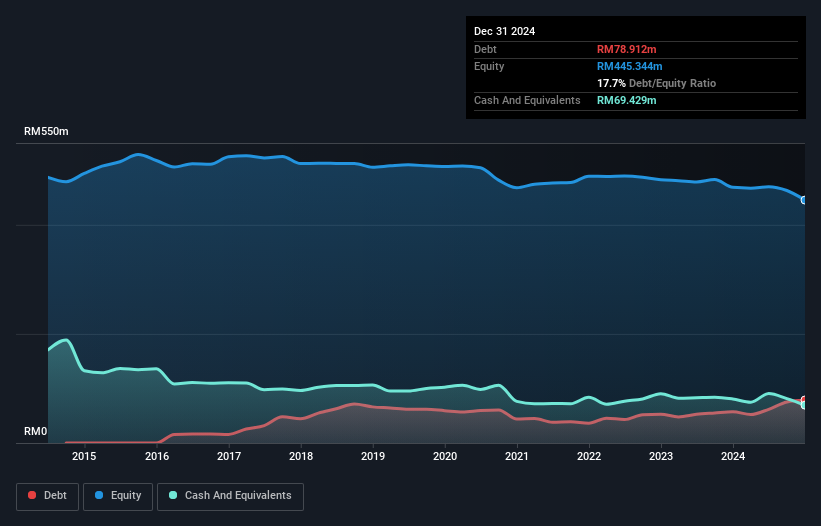Select the Equity endpoint marker on the blue line
The image size is (821, 526).
804,200
